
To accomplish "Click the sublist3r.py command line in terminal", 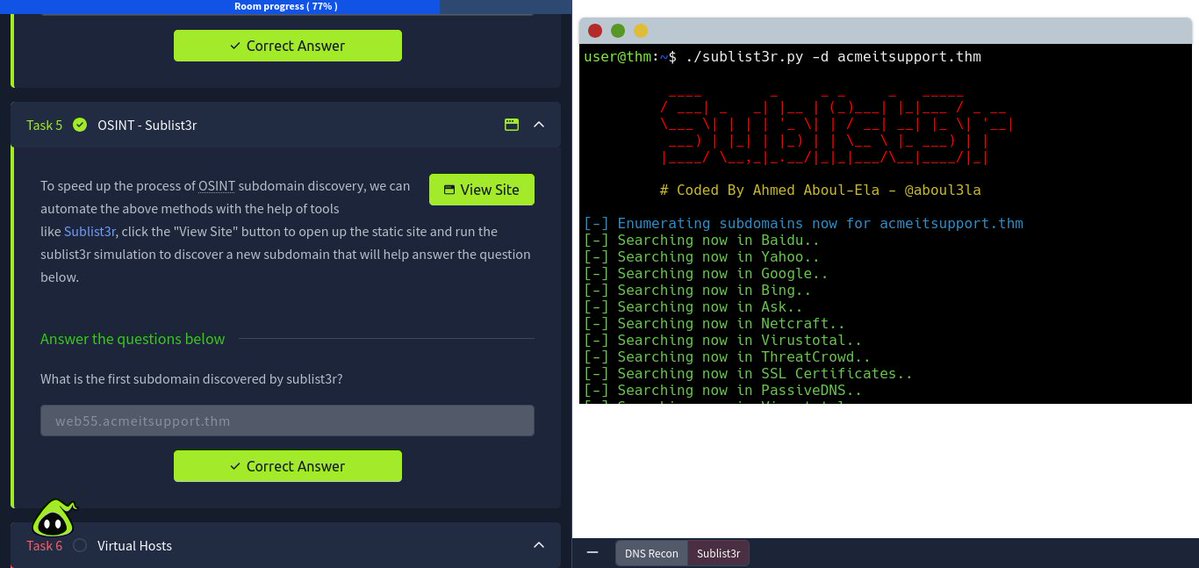I will coord(782,57).
